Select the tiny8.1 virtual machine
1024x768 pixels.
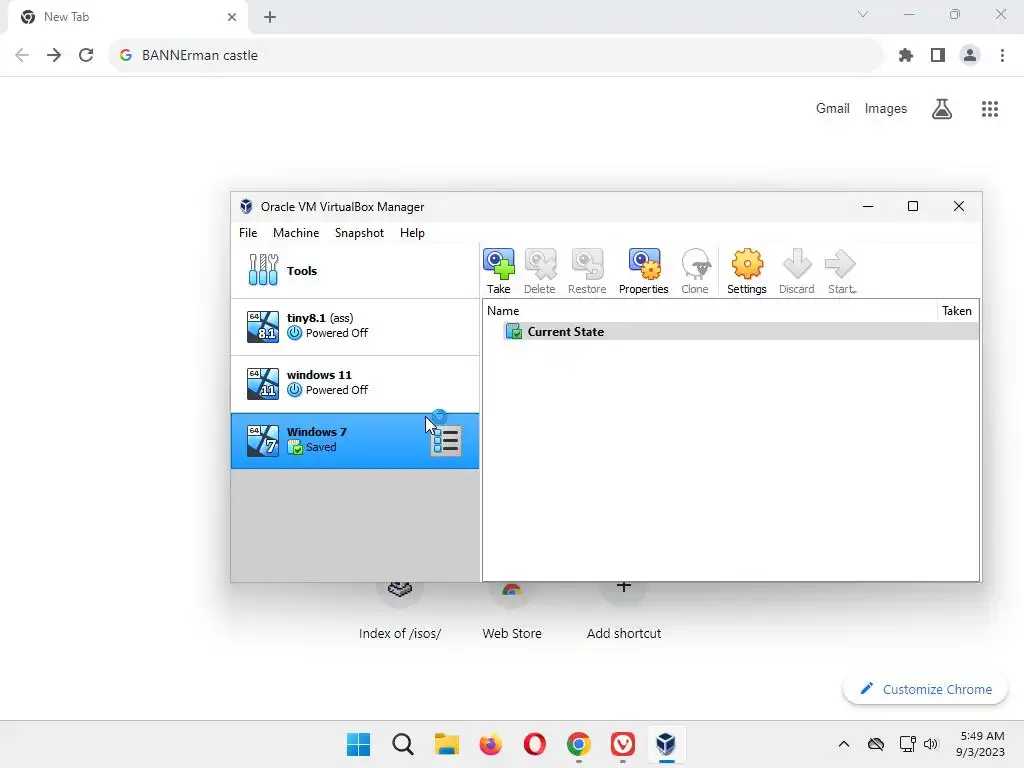355,327
